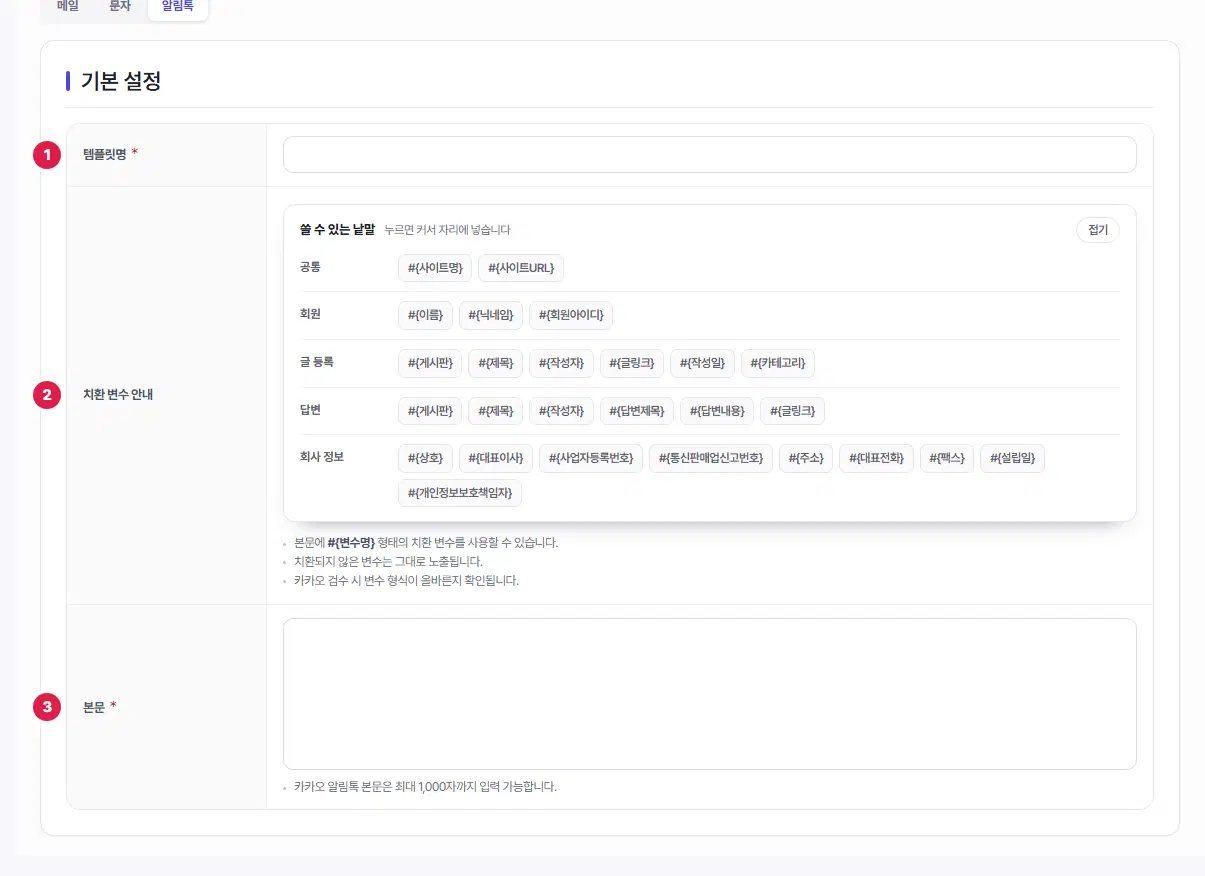Insert #{작성자} in the 답변 row
The image size is (1205, 876).
(561, 411)
